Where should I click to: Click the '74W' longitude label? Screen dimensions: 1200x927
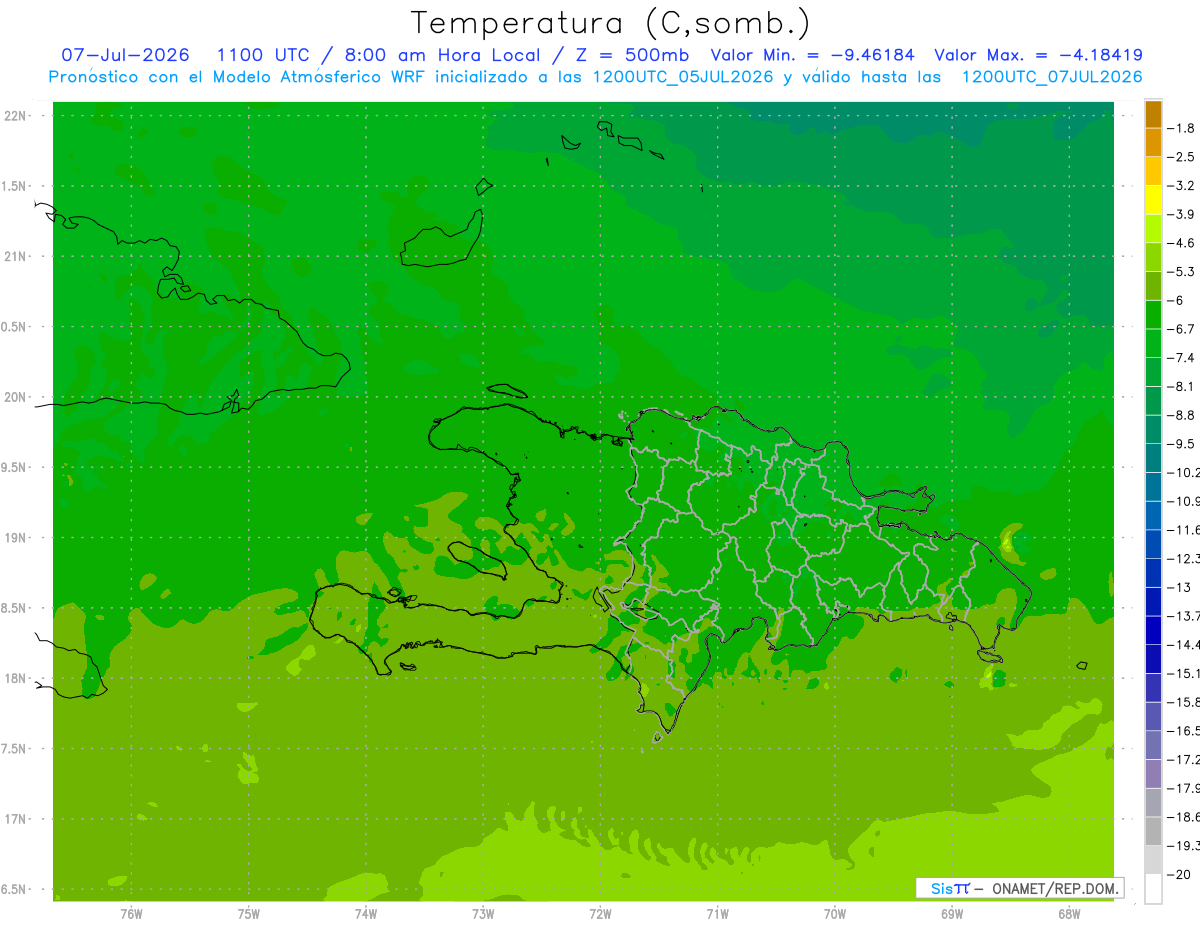pos(366,914)
